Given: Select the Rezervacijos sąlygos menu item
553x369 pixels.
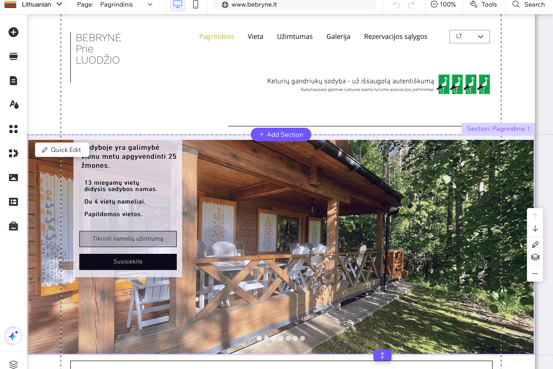Looking at the screenshot, I should 395,37.
